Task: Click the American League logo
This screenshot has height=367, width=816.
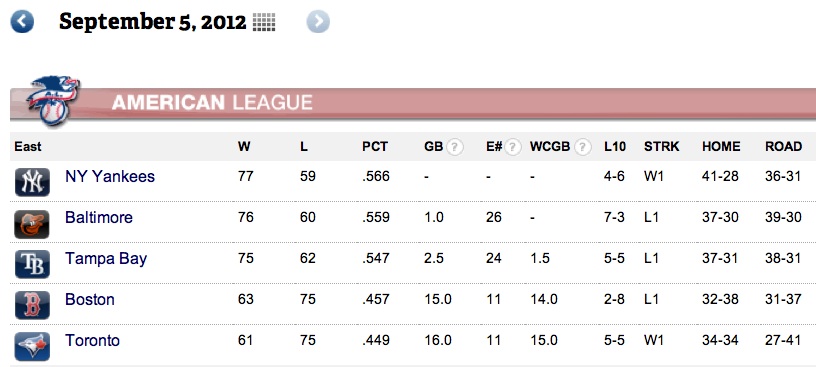Action: pyautogui.click(x=53, y=100)
